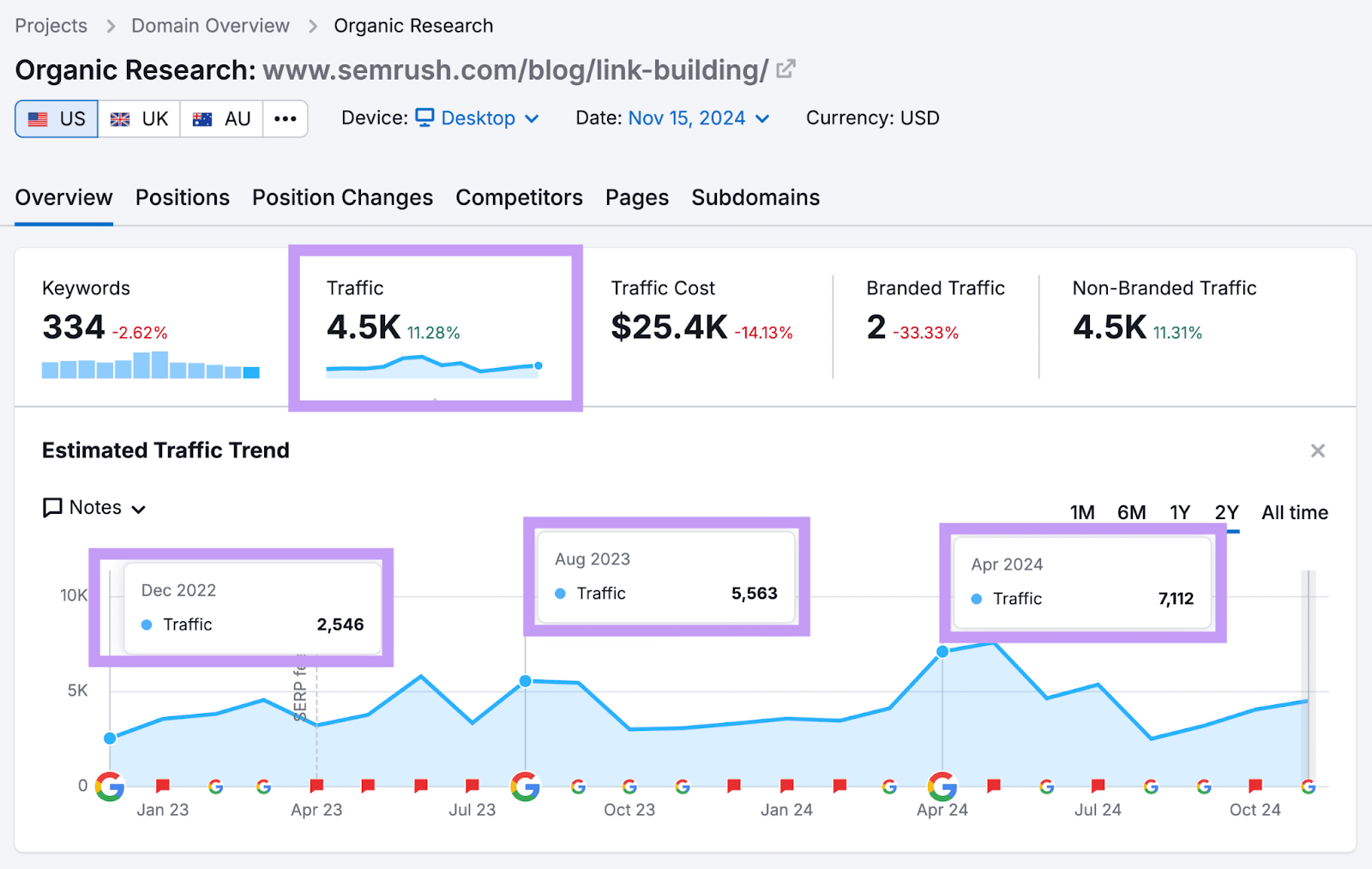
Task: Click the Keywords bar chart thumbnail
Action: pyautogui.click(x=151, y=365)
